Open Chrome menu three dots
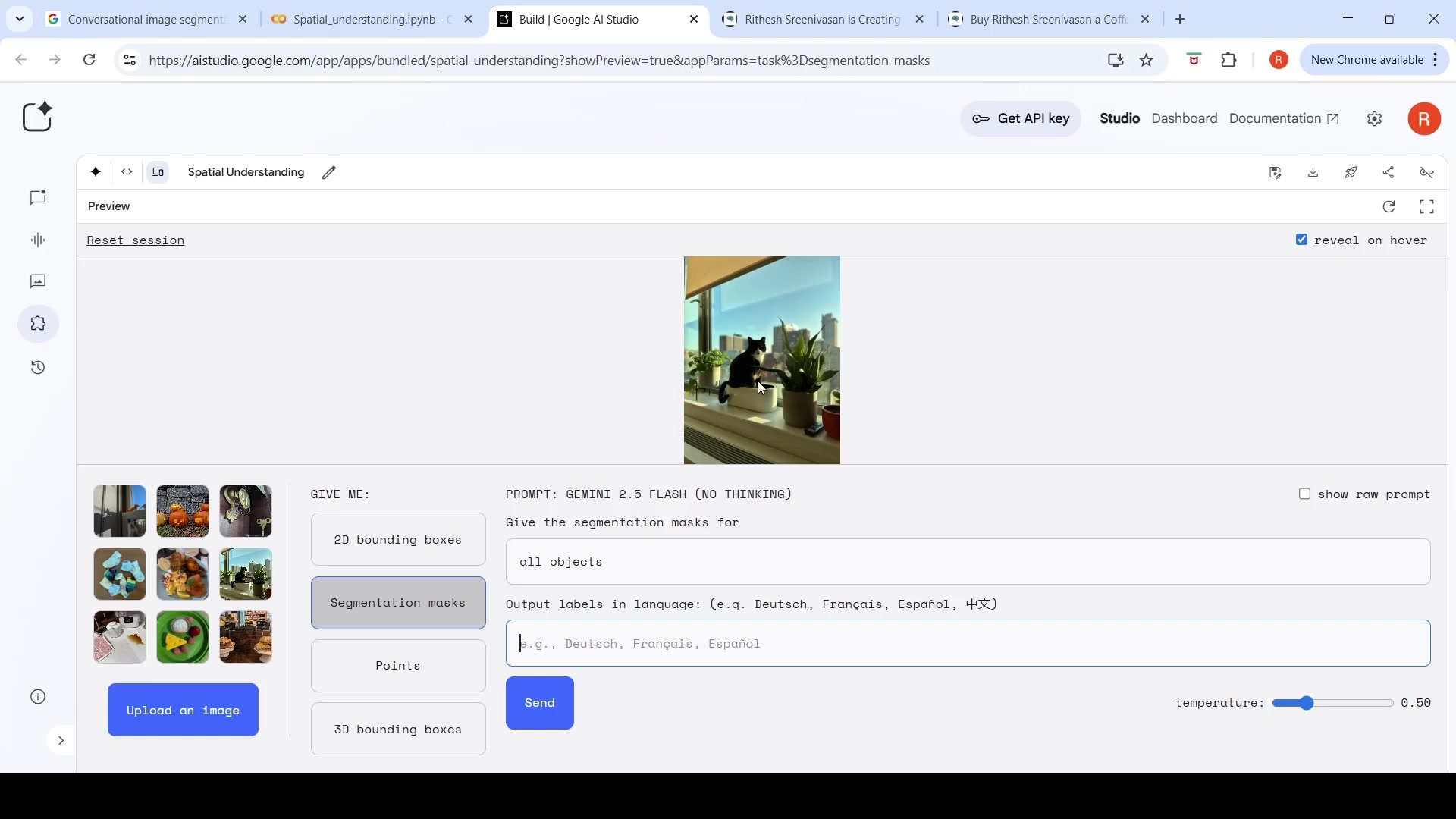Viewport: 1456px width, 819px height. (1436, 60)
